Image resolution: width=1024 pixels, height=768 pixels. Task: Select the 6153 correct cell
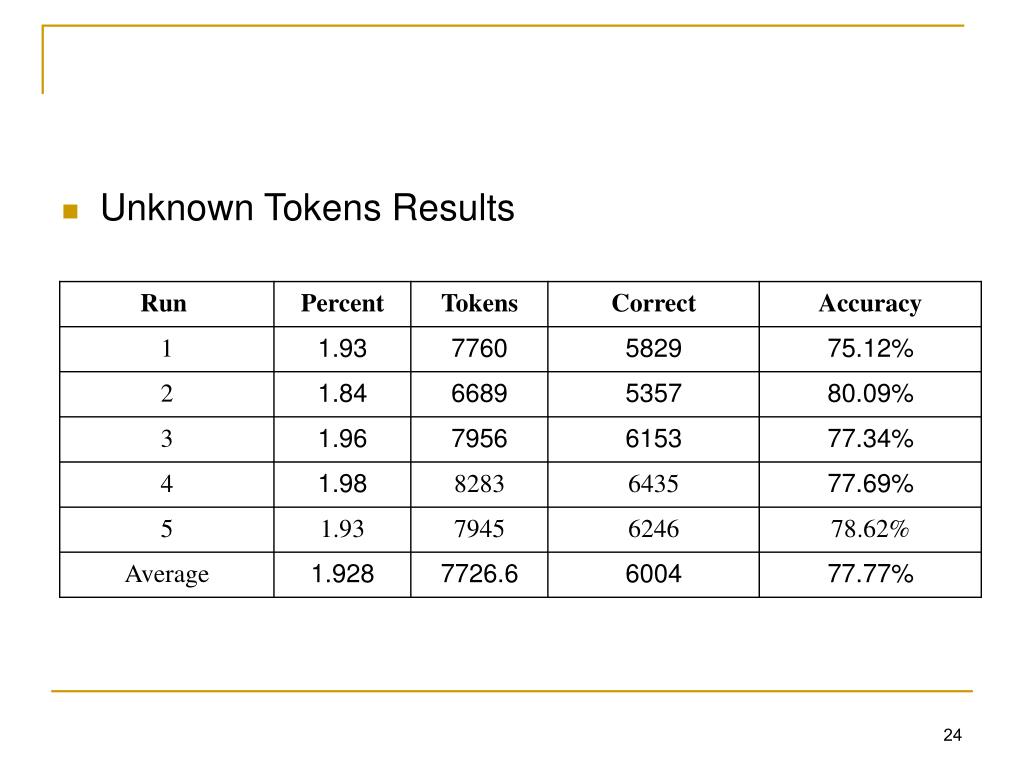tap(653, 440)
